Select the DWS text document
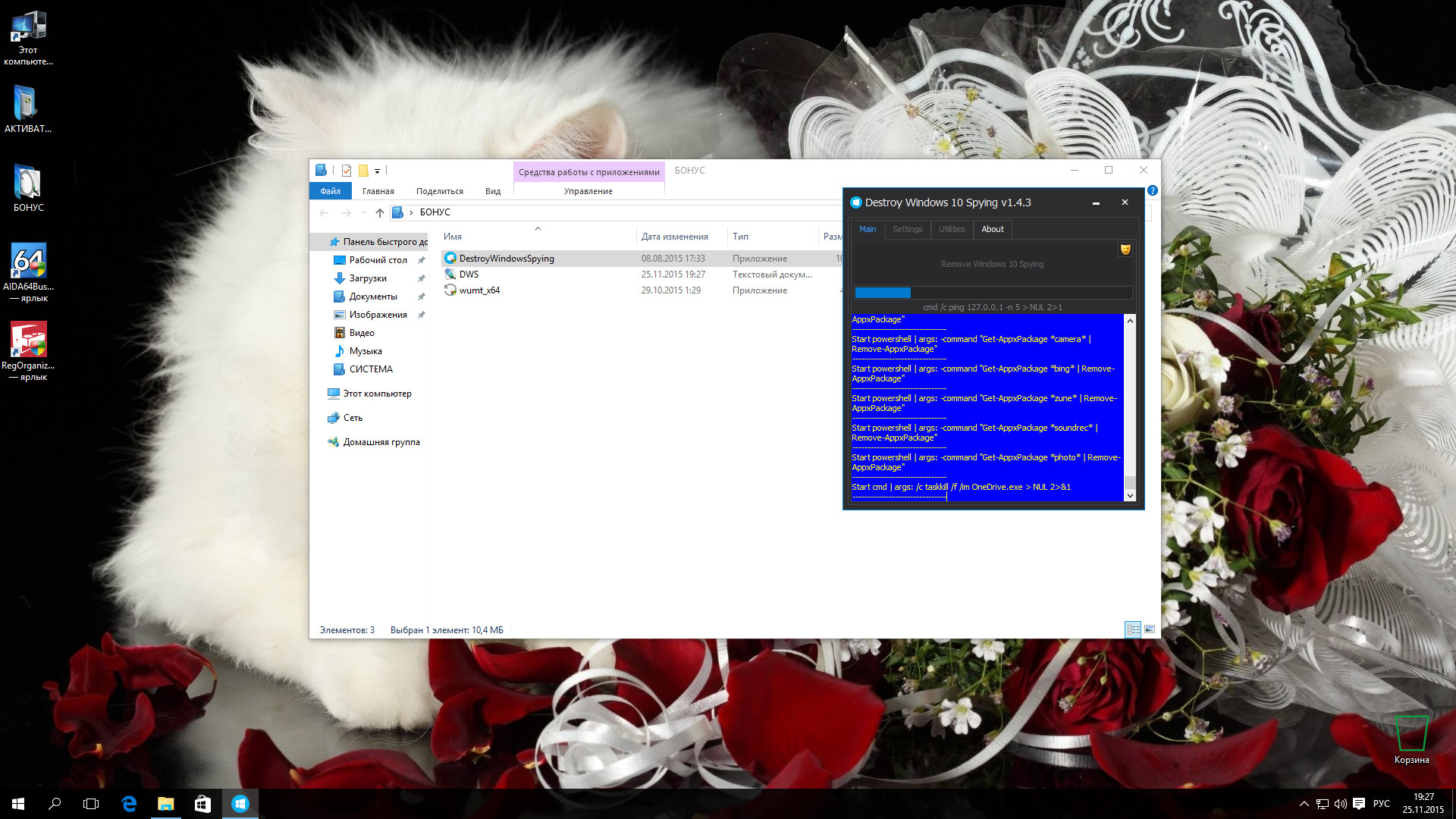The image size is (1456, 819). pos(469,275)
